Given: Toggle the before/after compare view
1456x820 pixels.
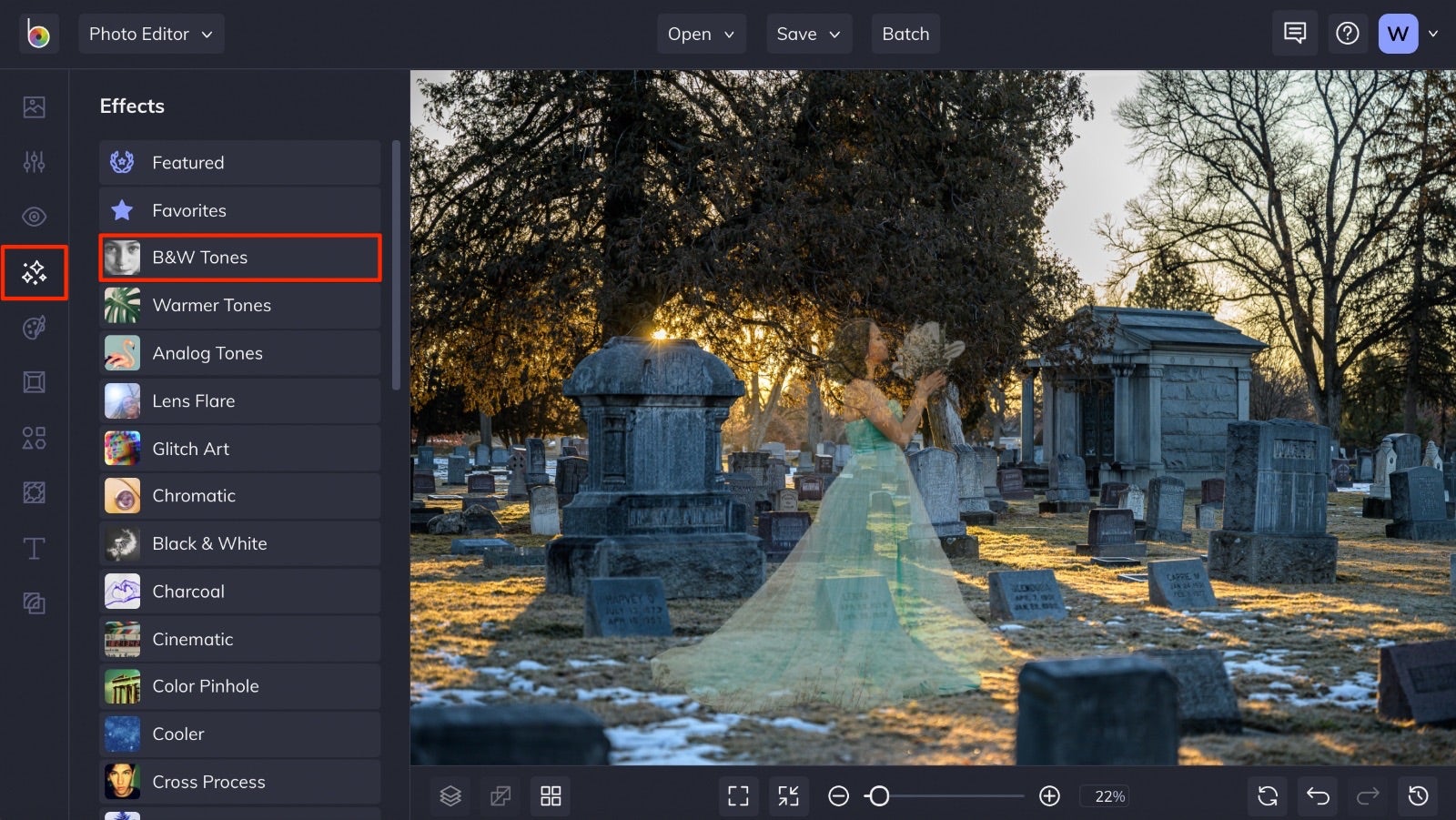Looking at the screenshot, I should 500,795.
